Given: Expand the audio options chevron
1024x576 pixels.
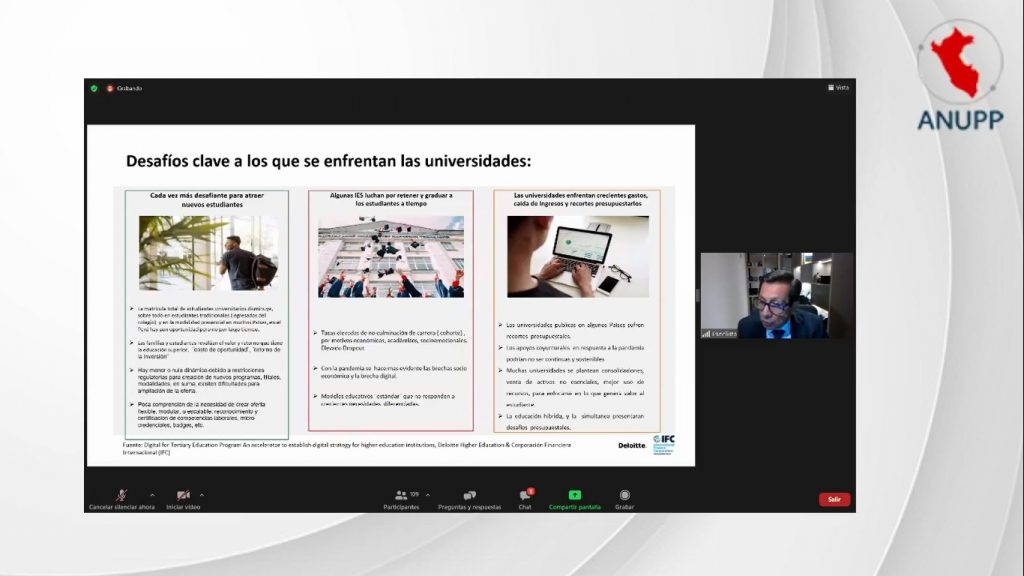Looking at the screenshot, I should coord(152,496).
